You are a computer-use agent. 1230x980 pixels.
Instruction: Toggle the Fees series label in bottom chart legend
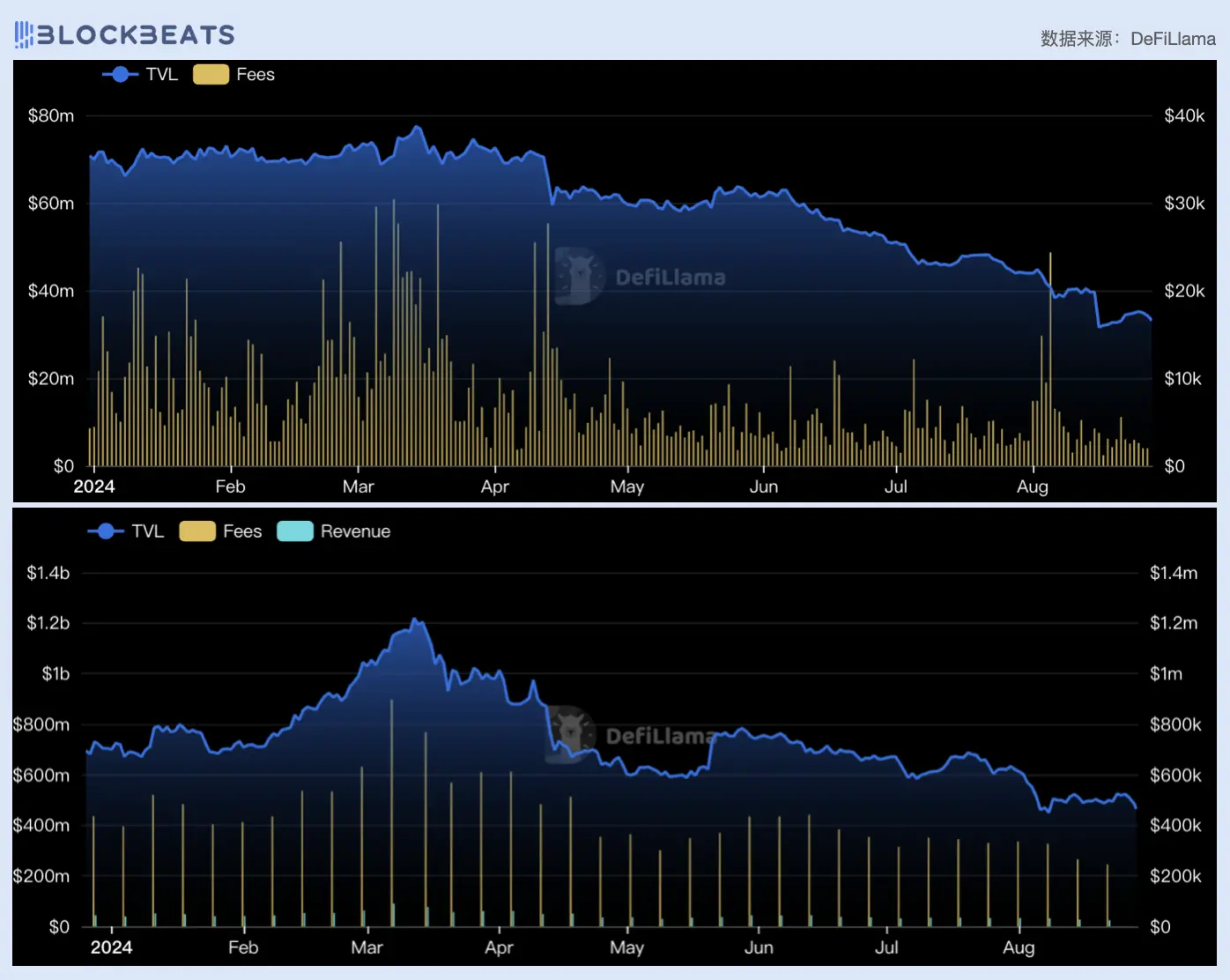click(242, 531)
